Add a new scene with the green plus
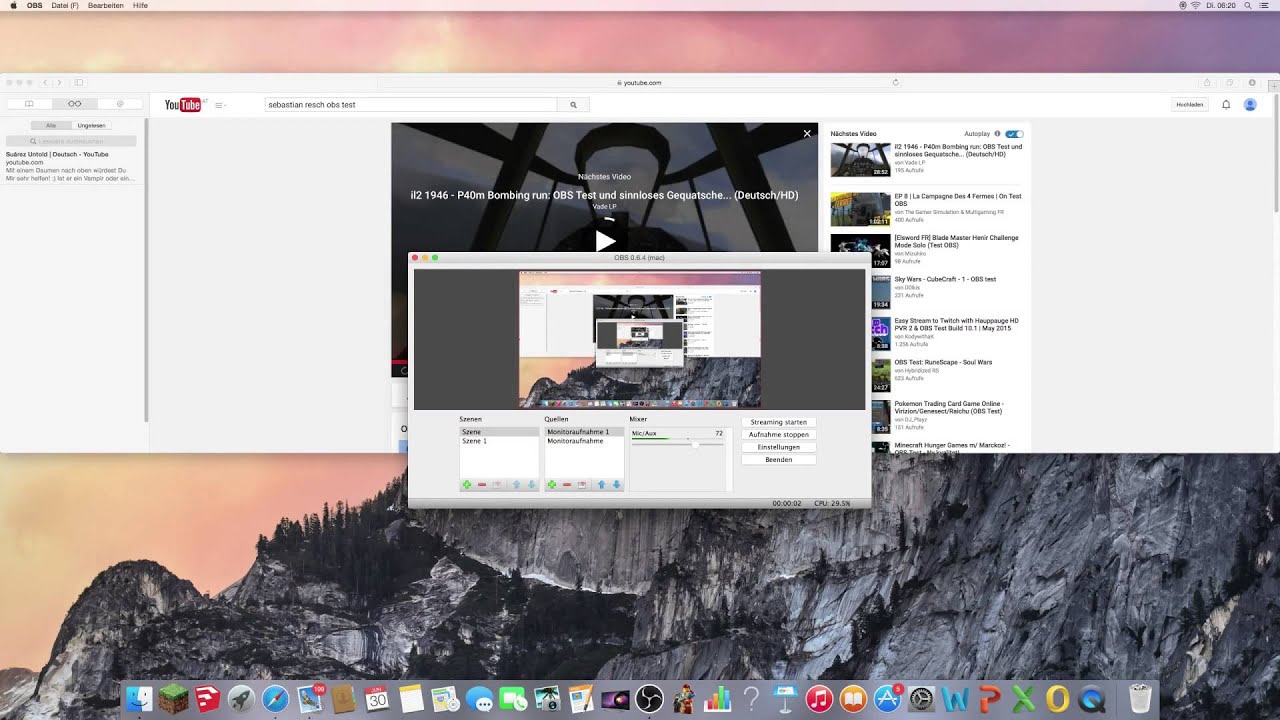Viewport: 1280px width, 720px height. point(467,484)
